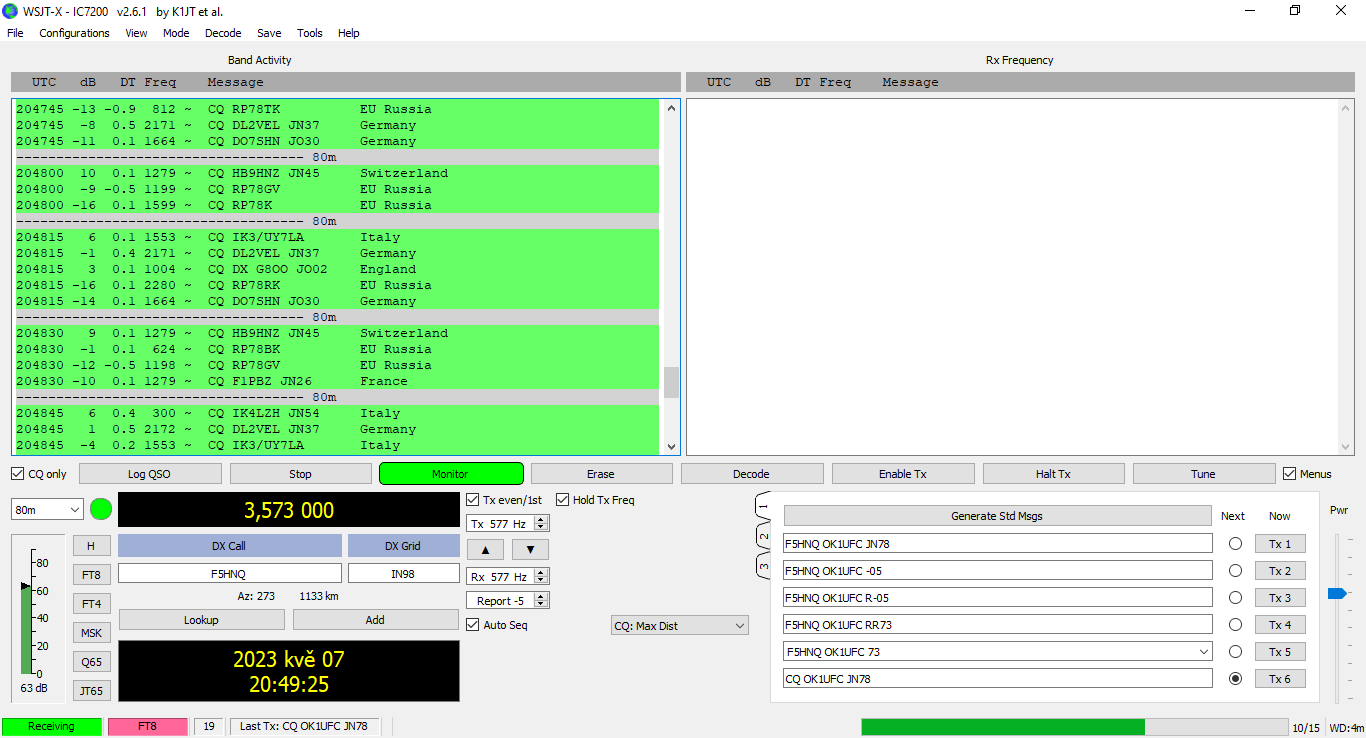Expand the CQ: Max Dist dropdown
This screenshot has height=738, width=1366.
click(679, 626)
